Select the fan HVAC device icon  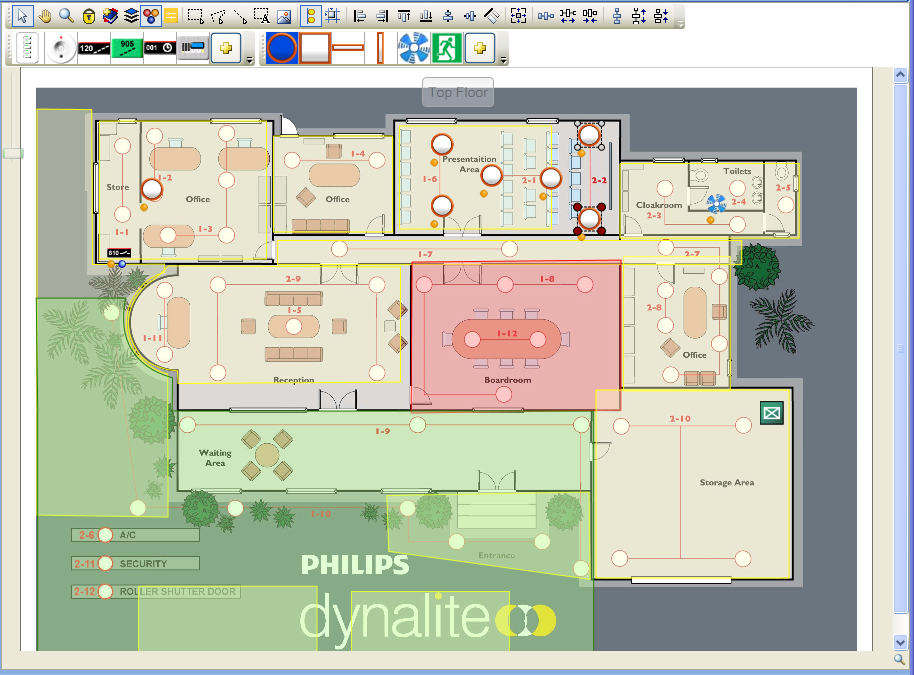point(414,46)
